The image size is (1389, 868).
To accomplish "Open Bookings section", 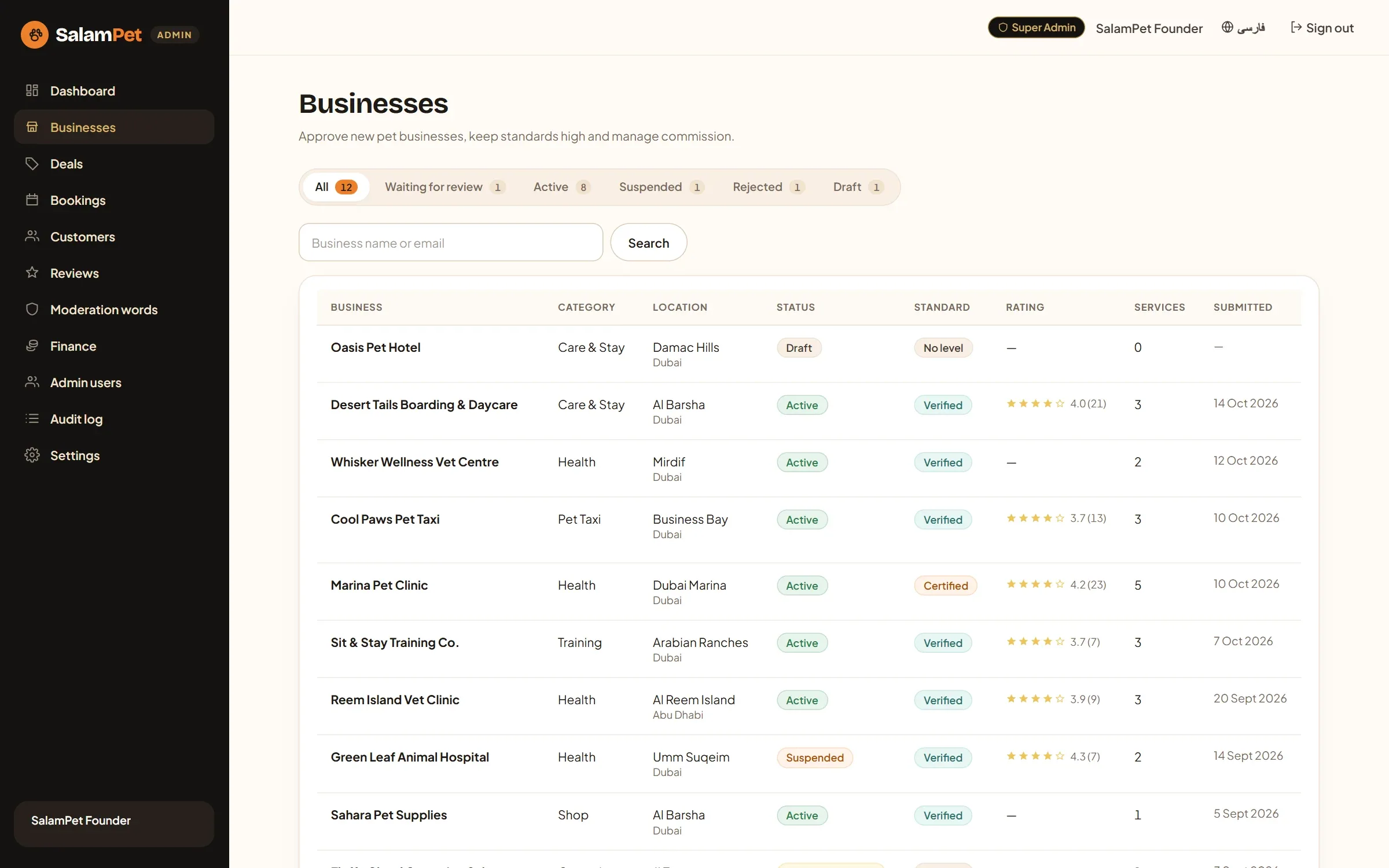I will 114,200.
